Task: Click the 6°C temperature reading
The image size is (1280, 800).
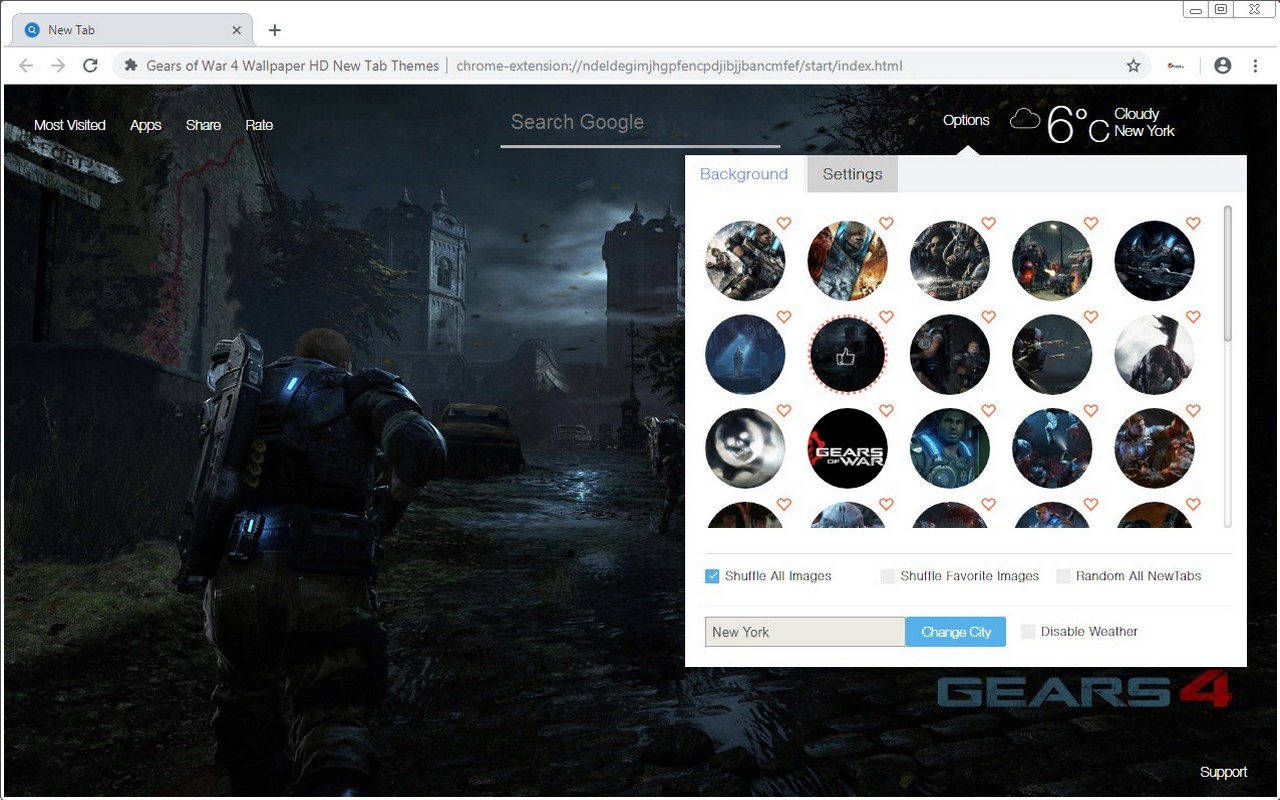Action: 1077,124
